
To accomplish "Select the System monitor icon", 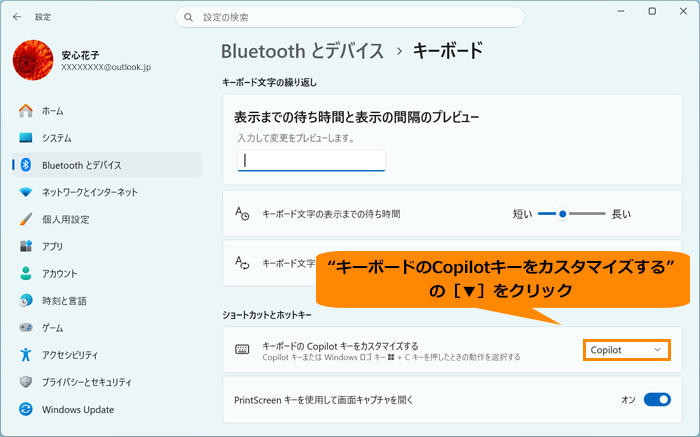I will [x=25, y=138].
